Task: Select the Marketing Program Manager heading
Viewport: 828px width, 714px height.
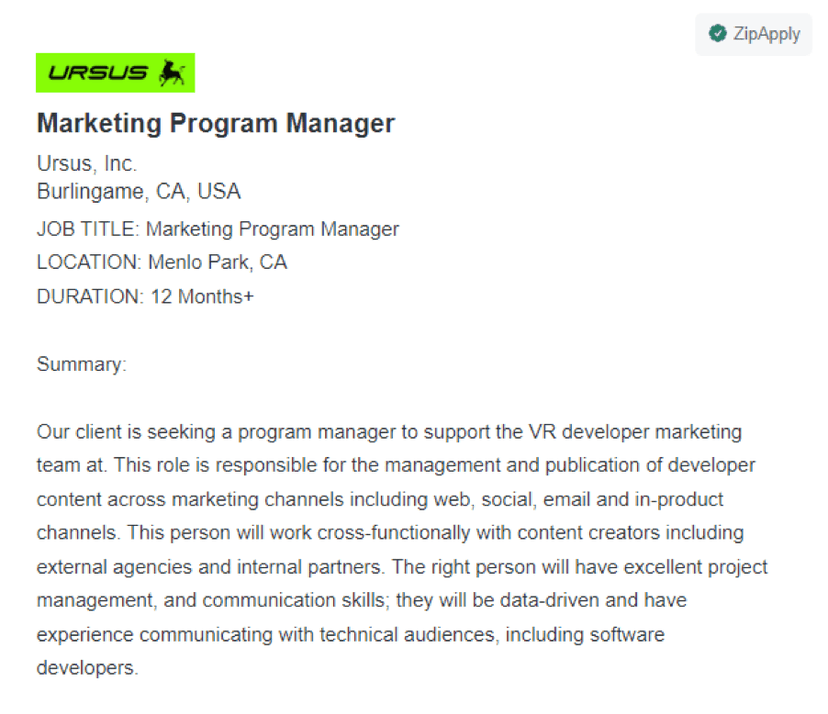Action: pyautogui.click(x=216, y=123)
